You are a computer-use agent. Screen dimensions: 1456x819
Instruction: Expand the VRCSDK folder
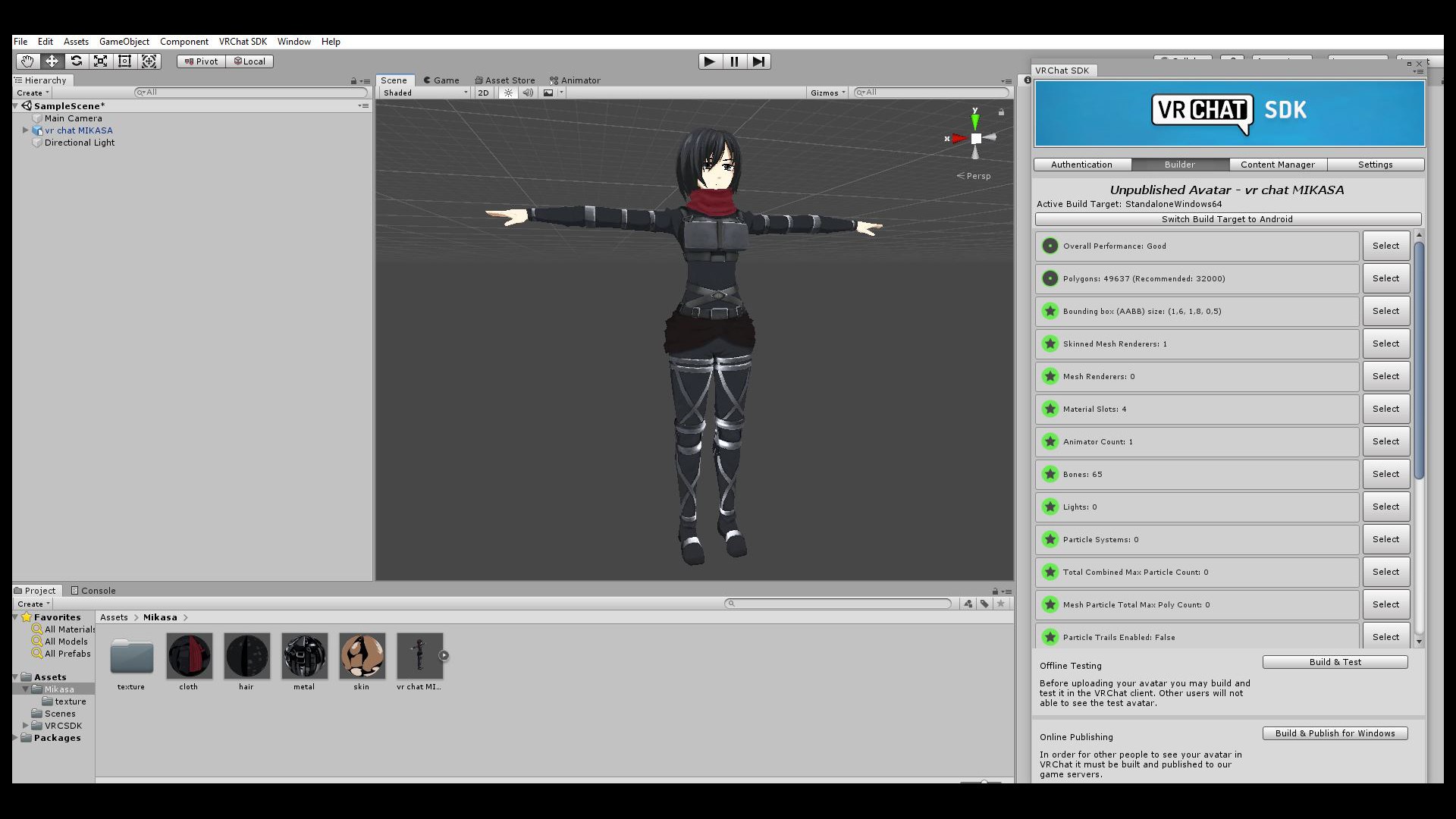25,726
